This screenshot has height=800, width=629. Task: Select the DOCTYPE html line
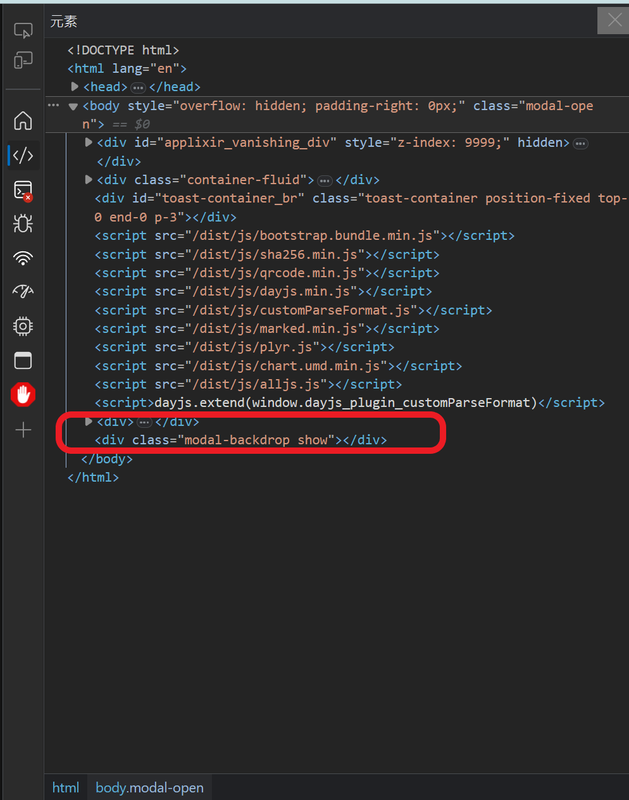123,50
